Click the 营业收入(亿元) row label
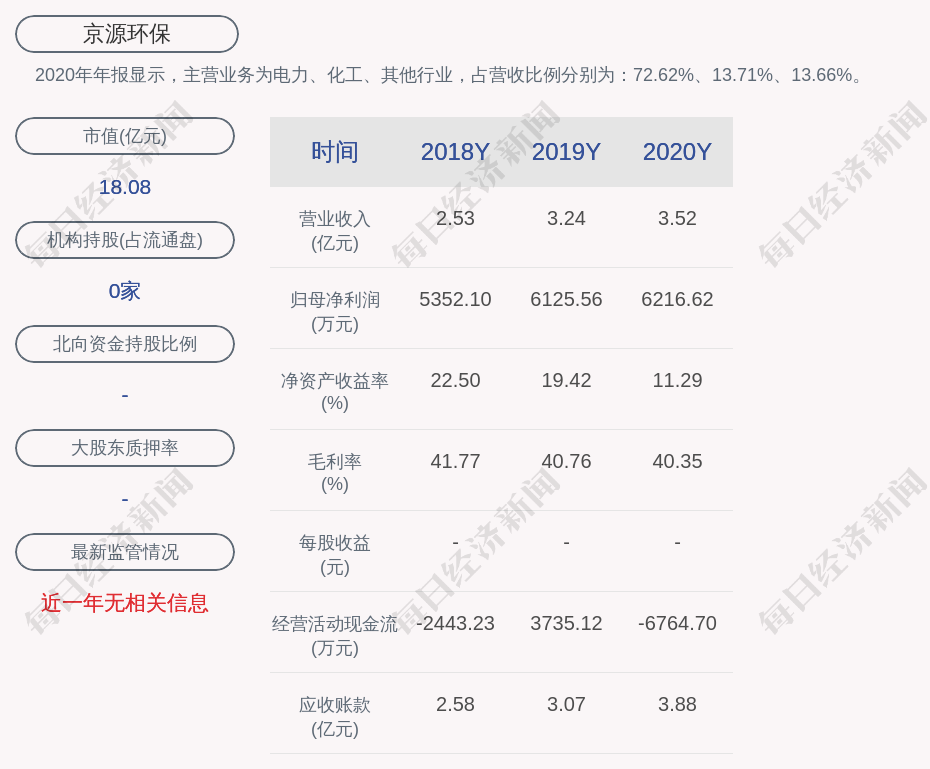This screenshot has width=930, height=769. 335,231
